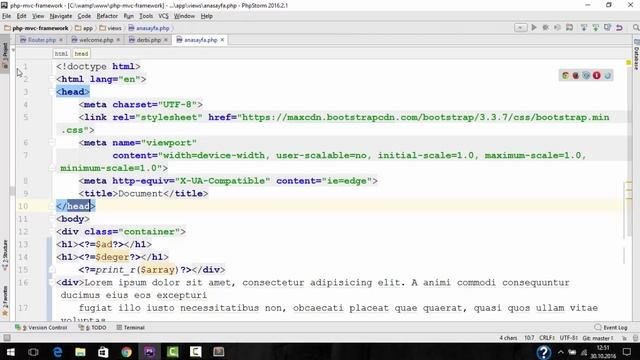Open page in Chrome browser icon

(565, 76)
